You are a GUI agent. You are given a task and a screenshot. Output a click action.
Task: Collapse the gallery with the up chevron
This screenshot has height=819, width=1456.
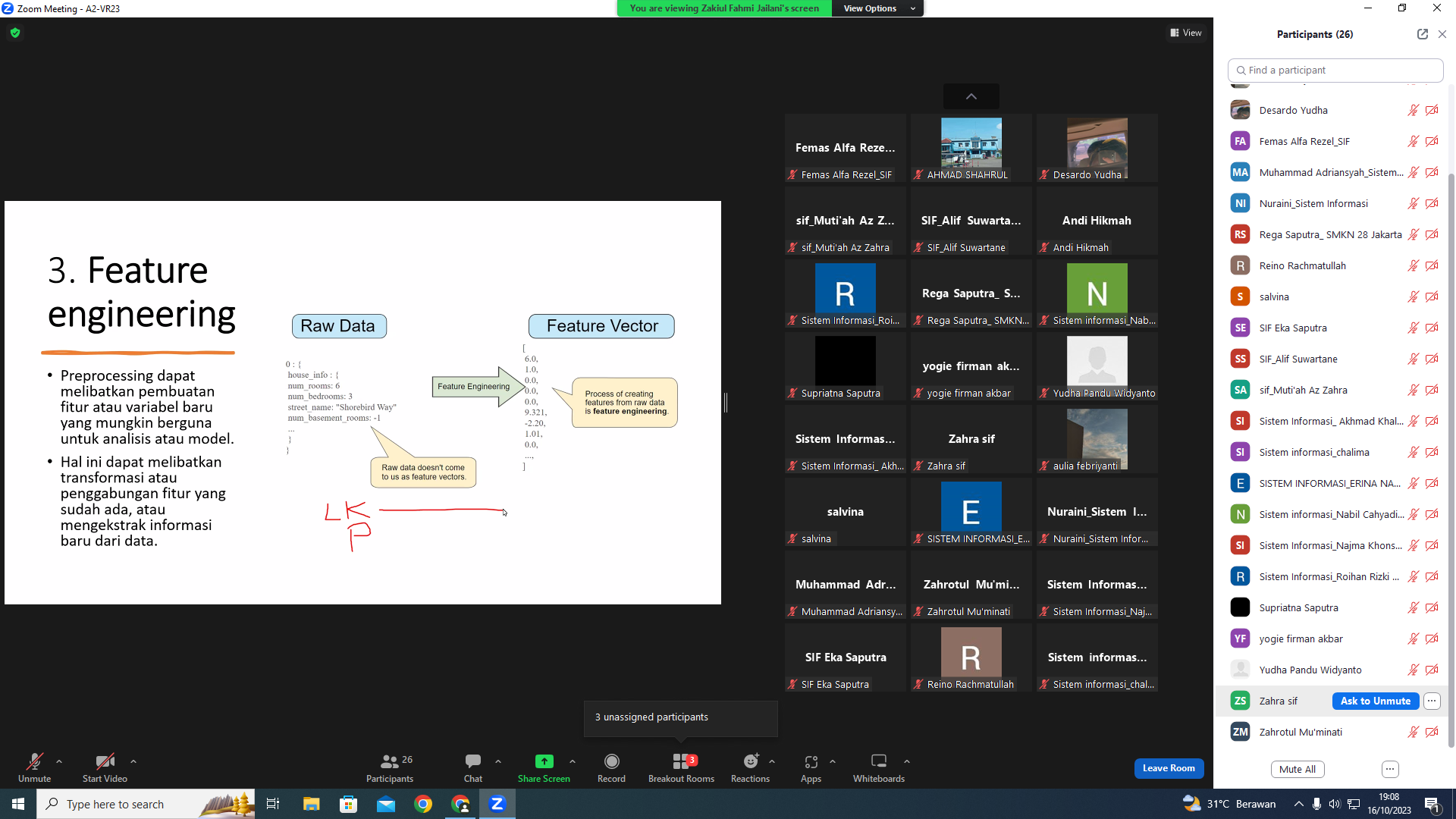[971, 96]
